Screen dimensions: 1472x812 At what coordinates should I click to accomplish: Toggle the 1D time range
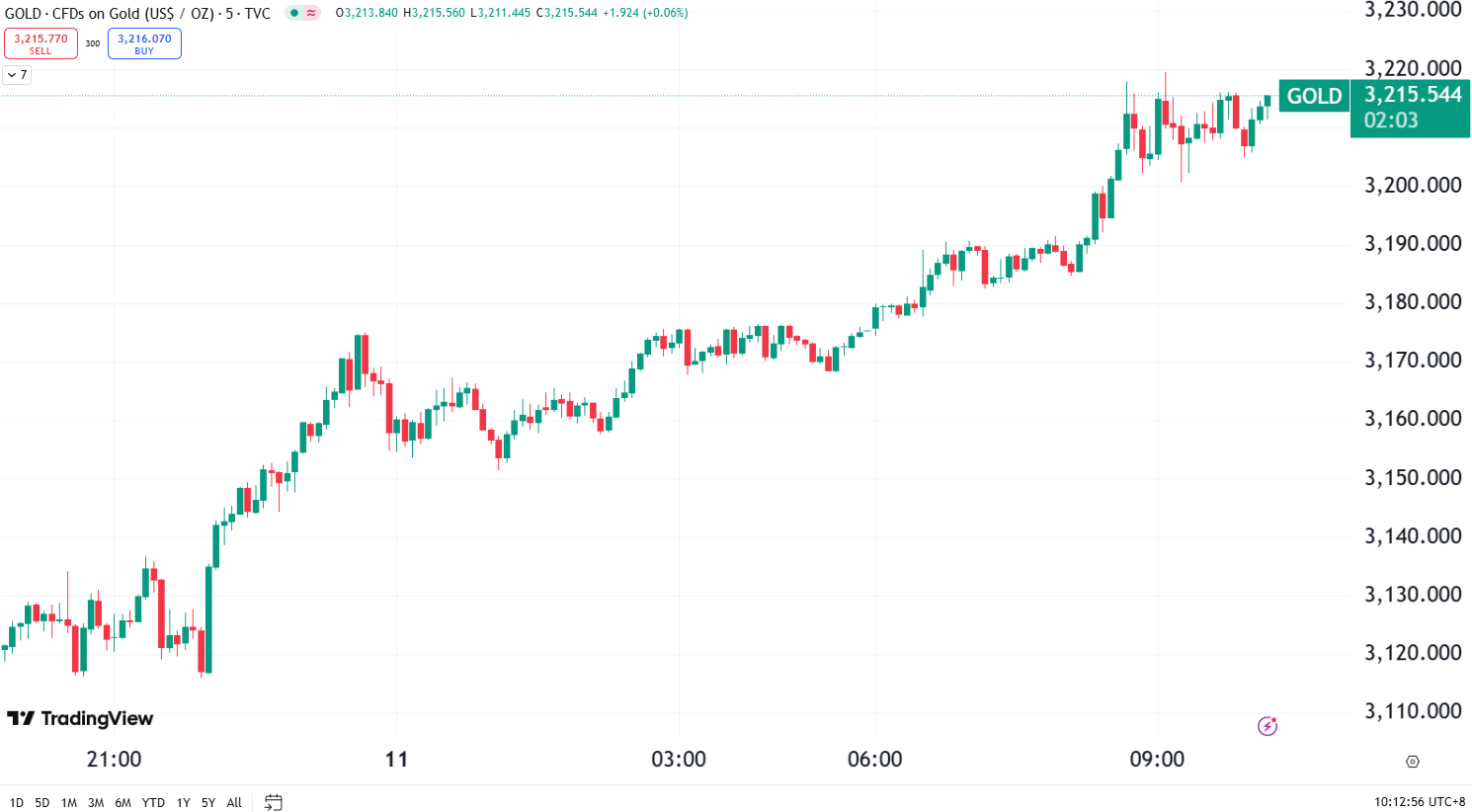click(x=16, y=803)
